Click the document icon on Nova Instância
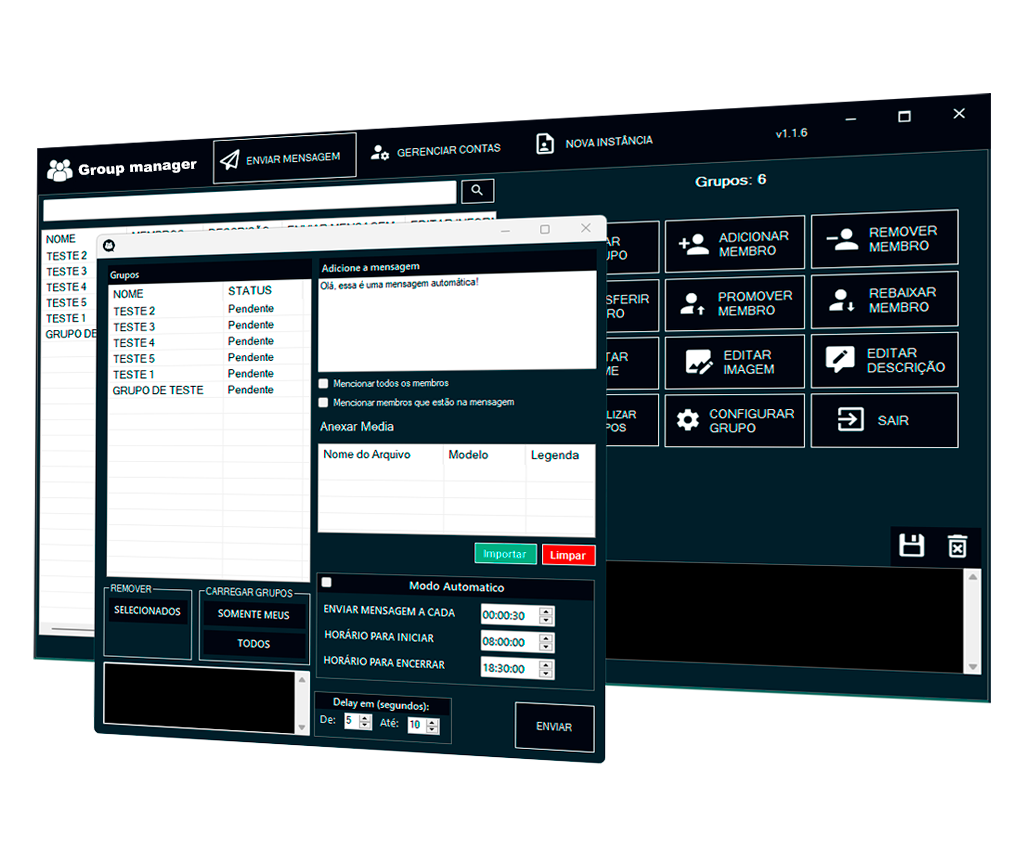The width and height of the screenshot is (1024, 858). click(x=545, y=143)
